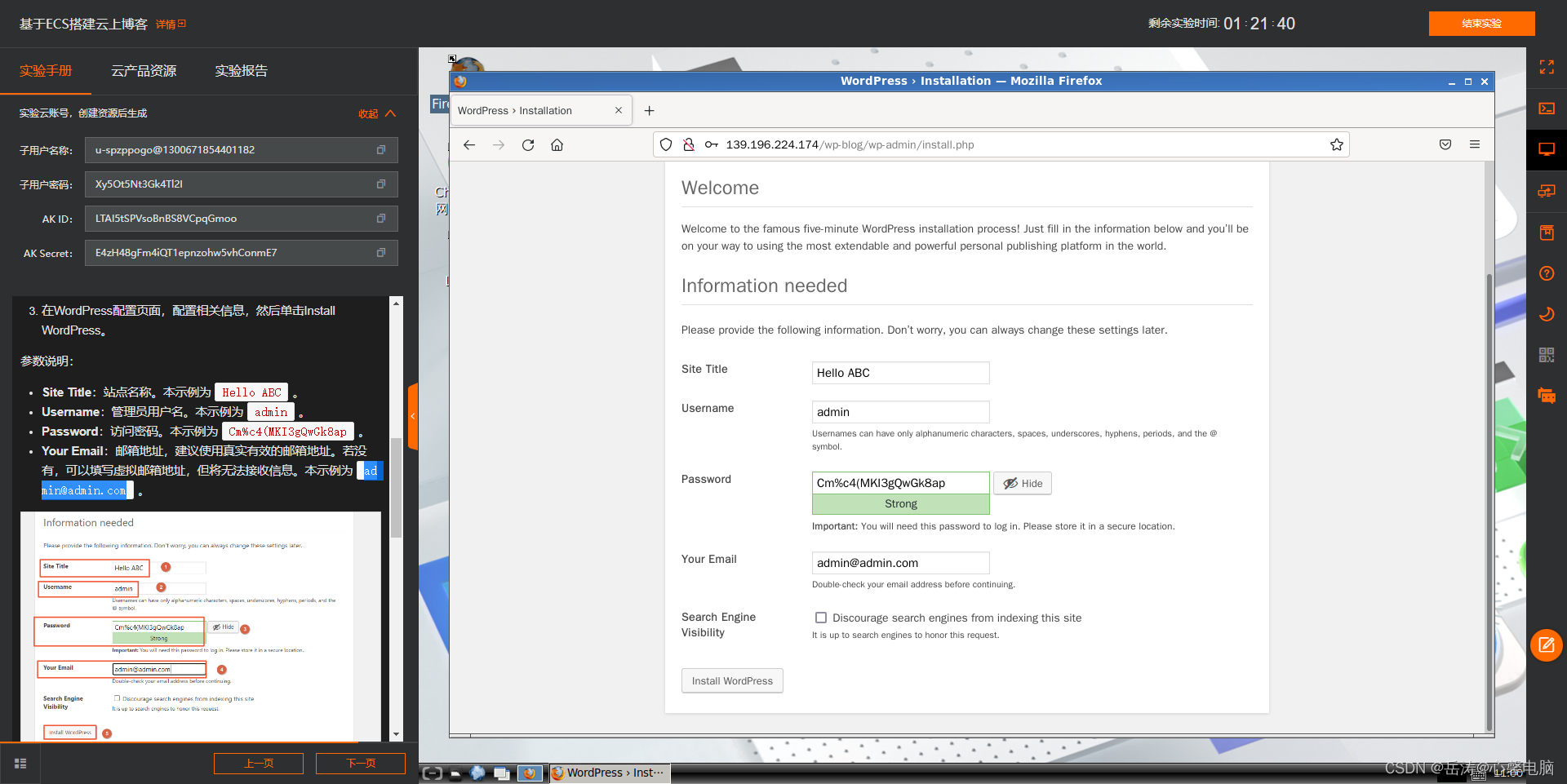
Task: Open the chat messages icon in sidebar
Action: pyautogui.click(x=1547, y=396)
